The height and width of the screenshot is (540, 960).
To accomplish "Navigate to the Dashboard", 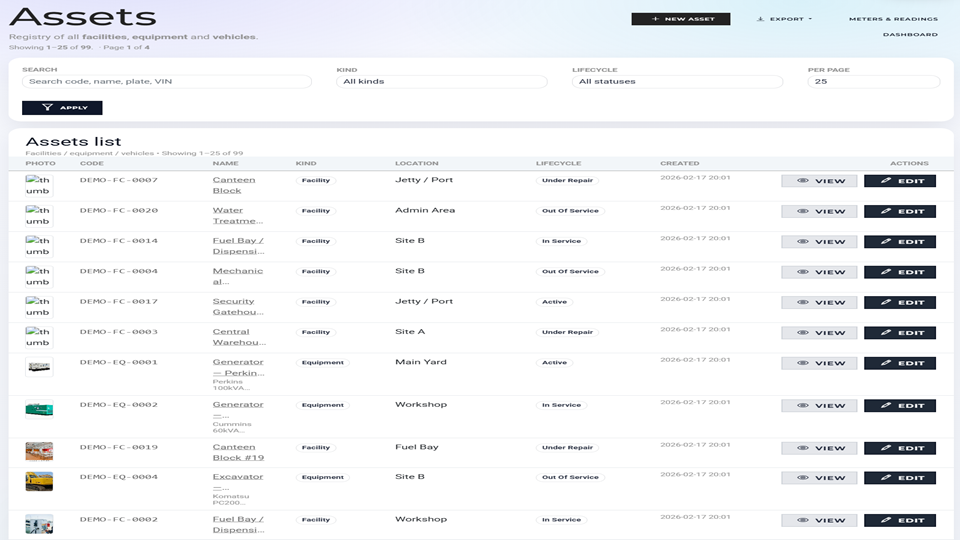I will coord(910,35).
